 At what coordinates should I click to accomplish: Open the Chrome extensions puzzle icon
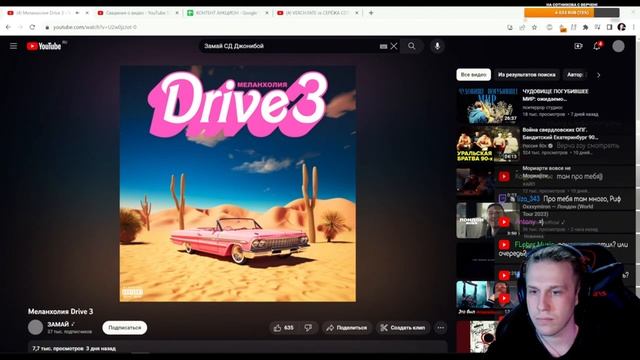pyautogui.click(x=585, y=27)
